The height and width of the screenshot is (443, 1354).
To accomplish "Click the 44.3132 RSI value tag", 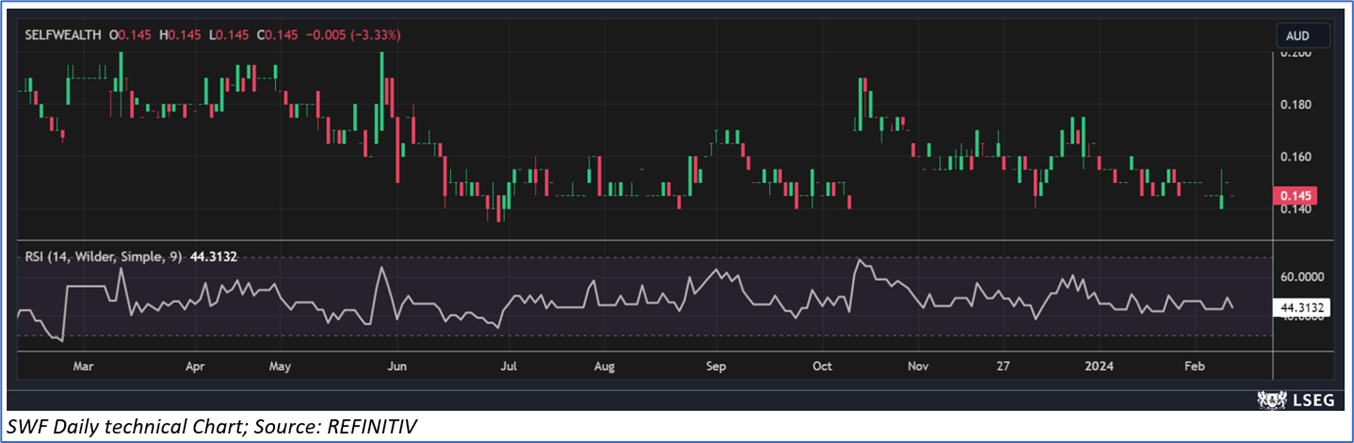I will pyautogui.click(x=1304, y=308).
